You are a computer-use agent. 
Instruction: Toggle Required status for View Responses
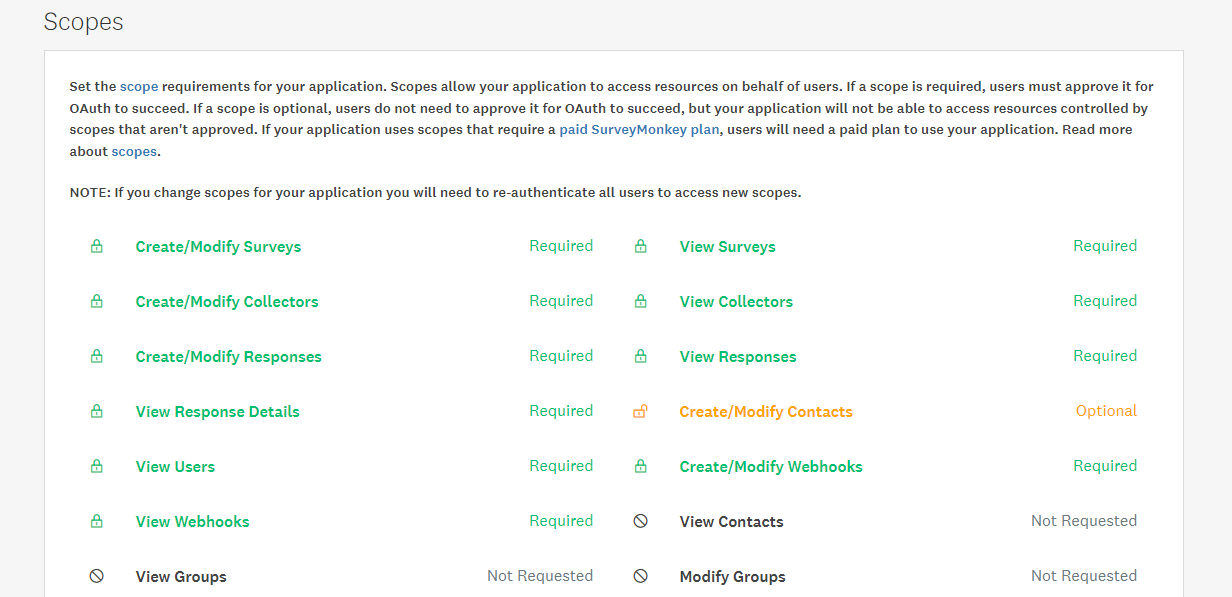(1105, 356)
